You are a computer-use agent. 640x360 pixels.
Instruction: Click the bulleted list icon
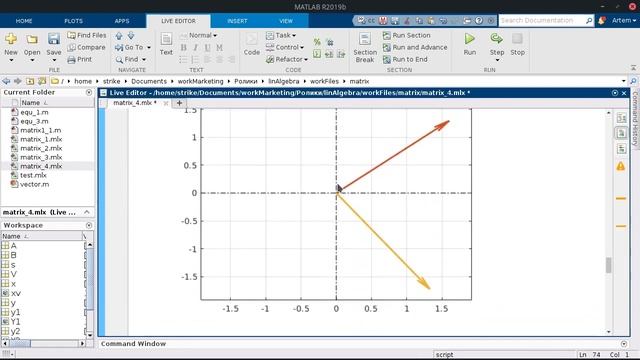[x=183, y=60]
